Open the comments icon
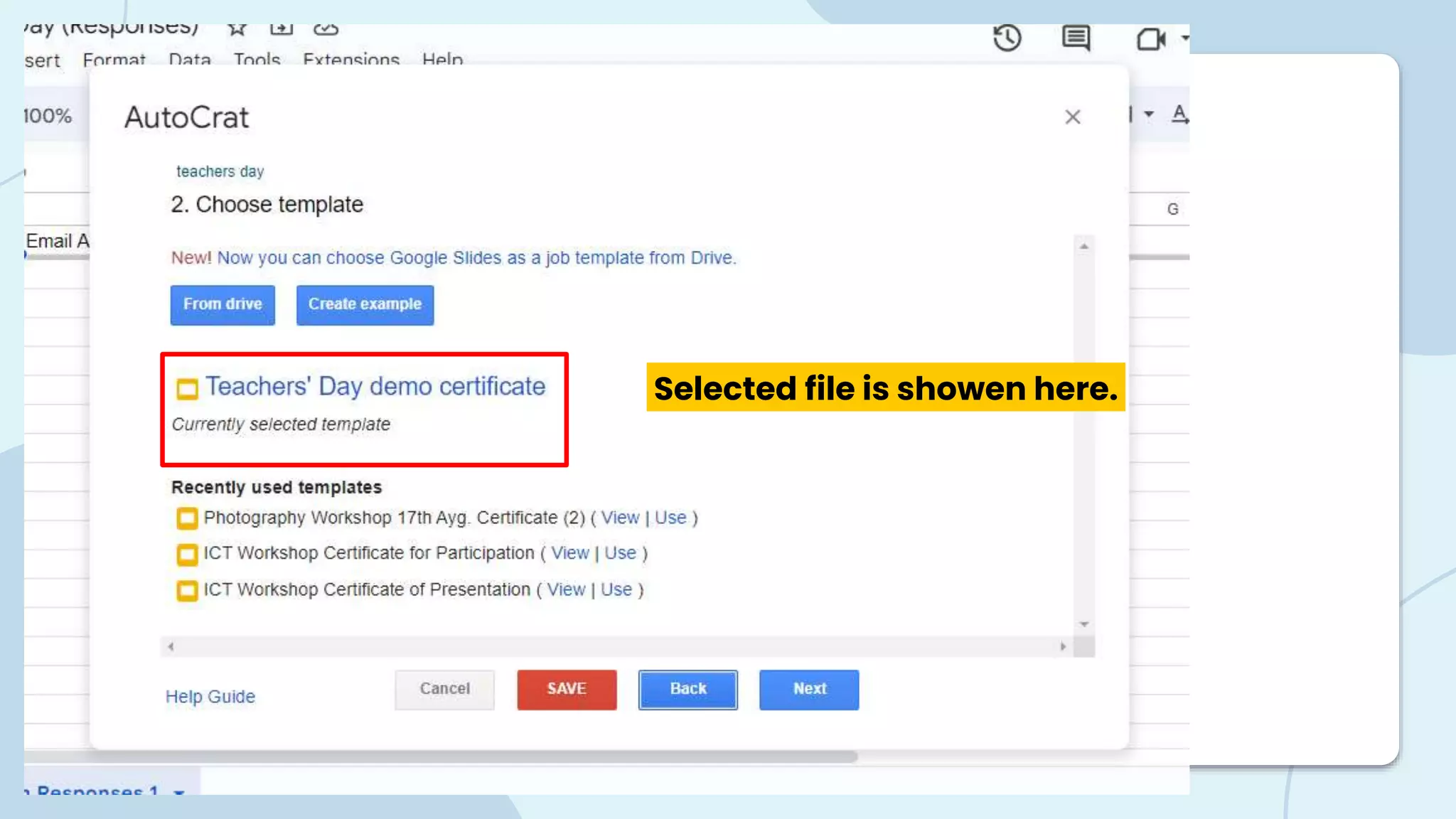1456x819 pixels. tap(1076, 38)
